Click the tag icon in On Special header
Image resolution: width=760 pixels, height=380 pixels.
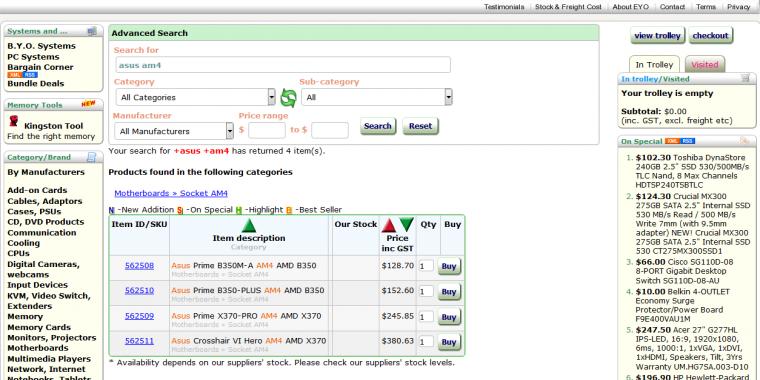(745, 141)
